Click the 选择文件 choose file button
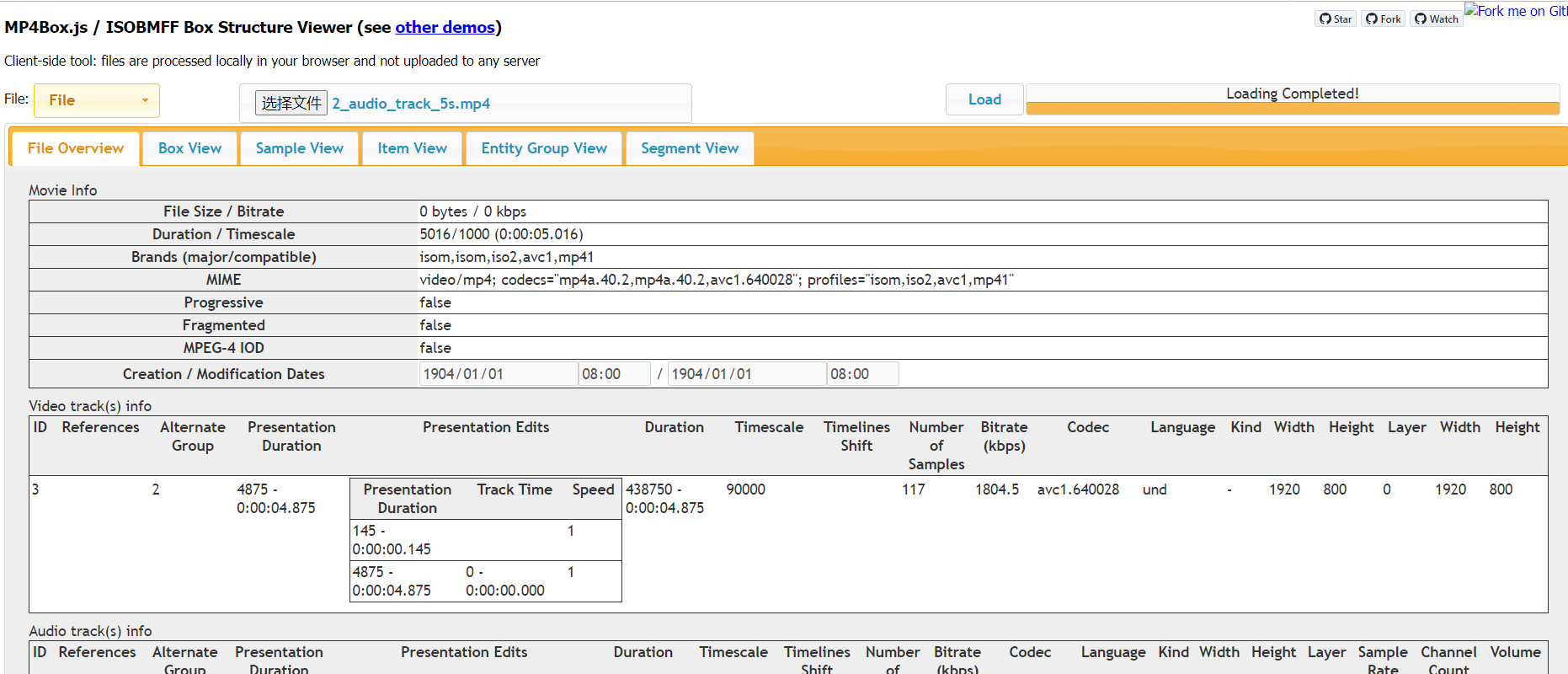This screenshot has width=1568, height=674. click(x=291, y=103)
